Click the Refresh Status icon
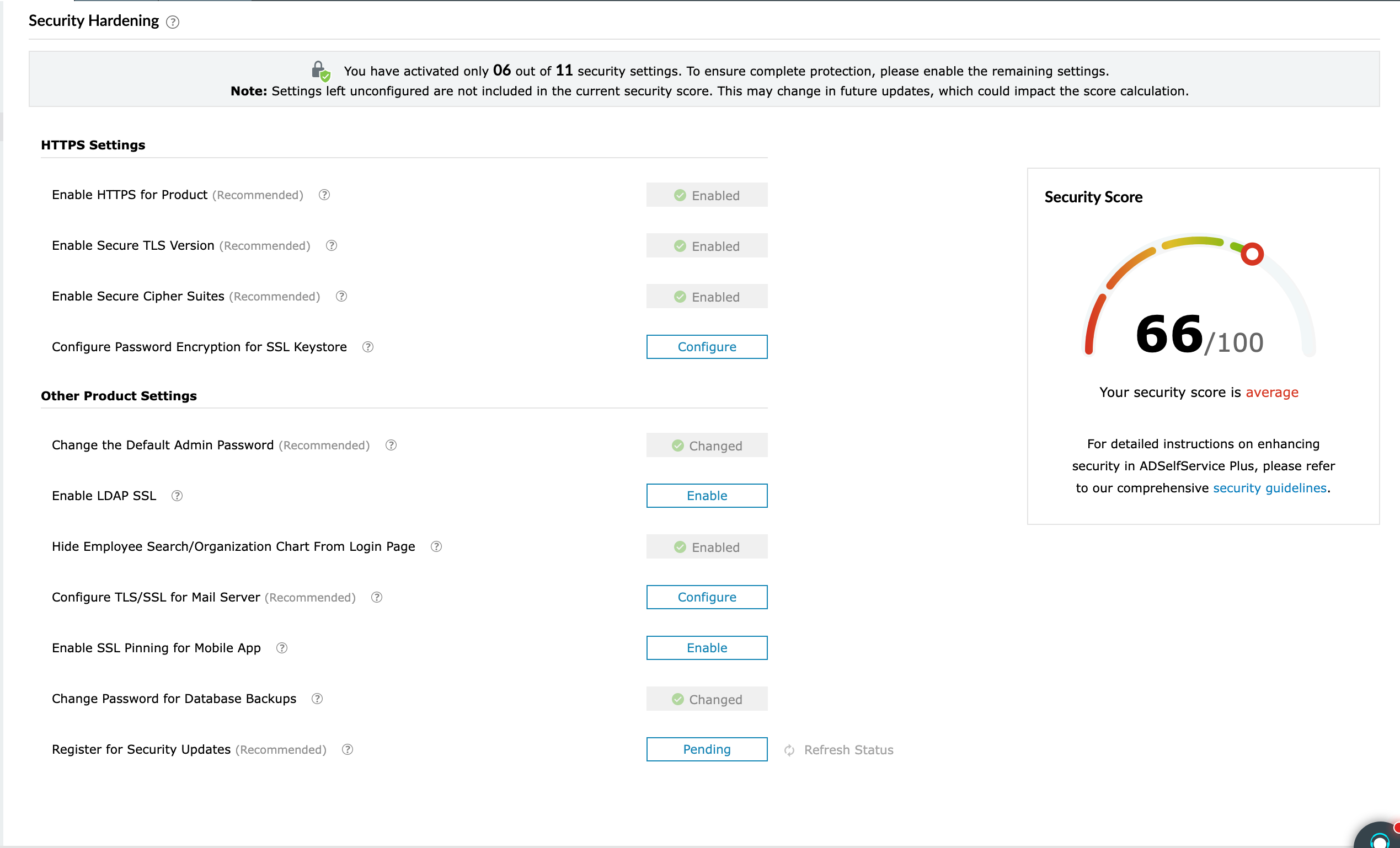The image size is (1400, 848). click(789, 750)
